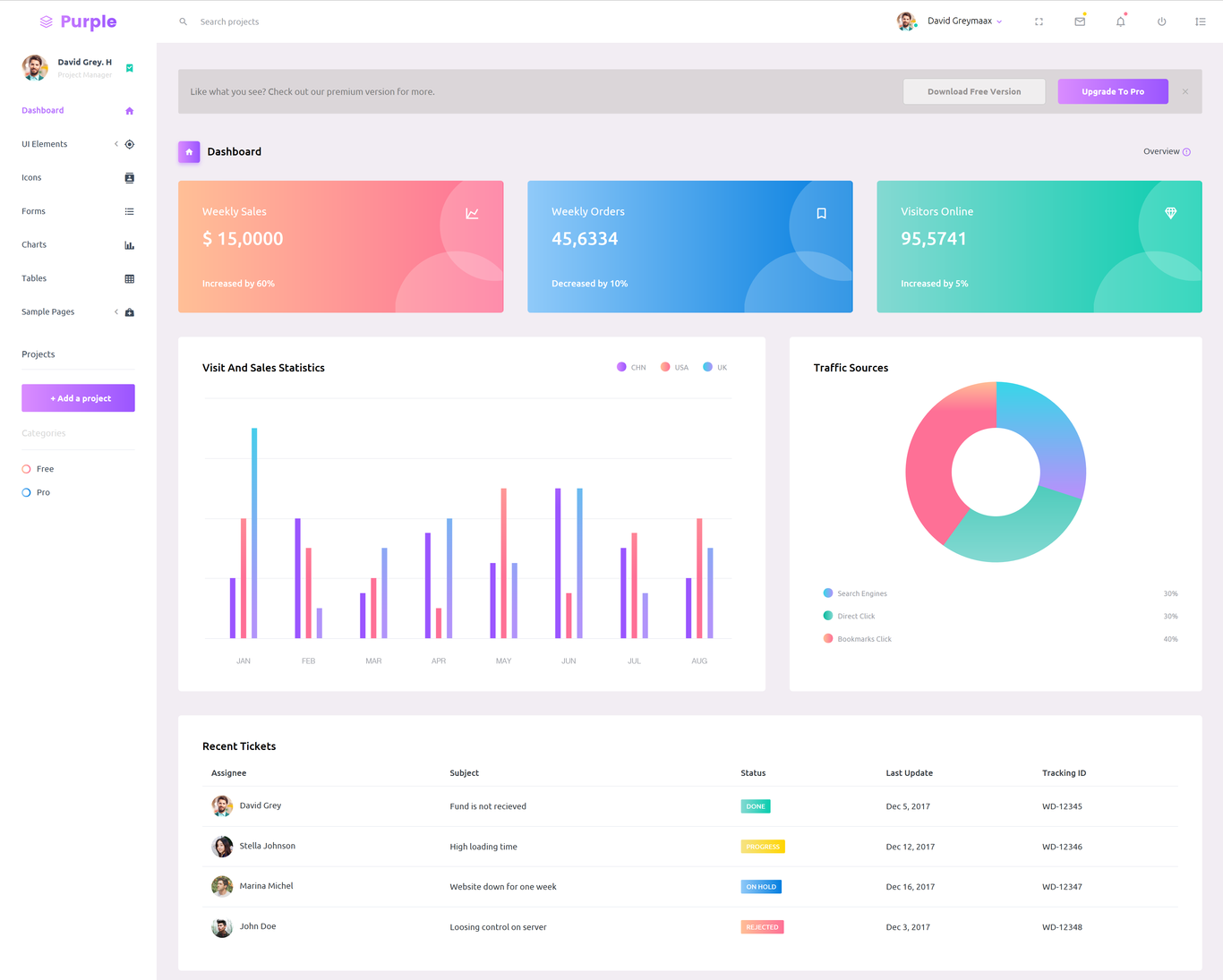Screen dimensions: 1223x980
Task: Expand the UI Elements submenu chevron
Action: tap(116, 144)
